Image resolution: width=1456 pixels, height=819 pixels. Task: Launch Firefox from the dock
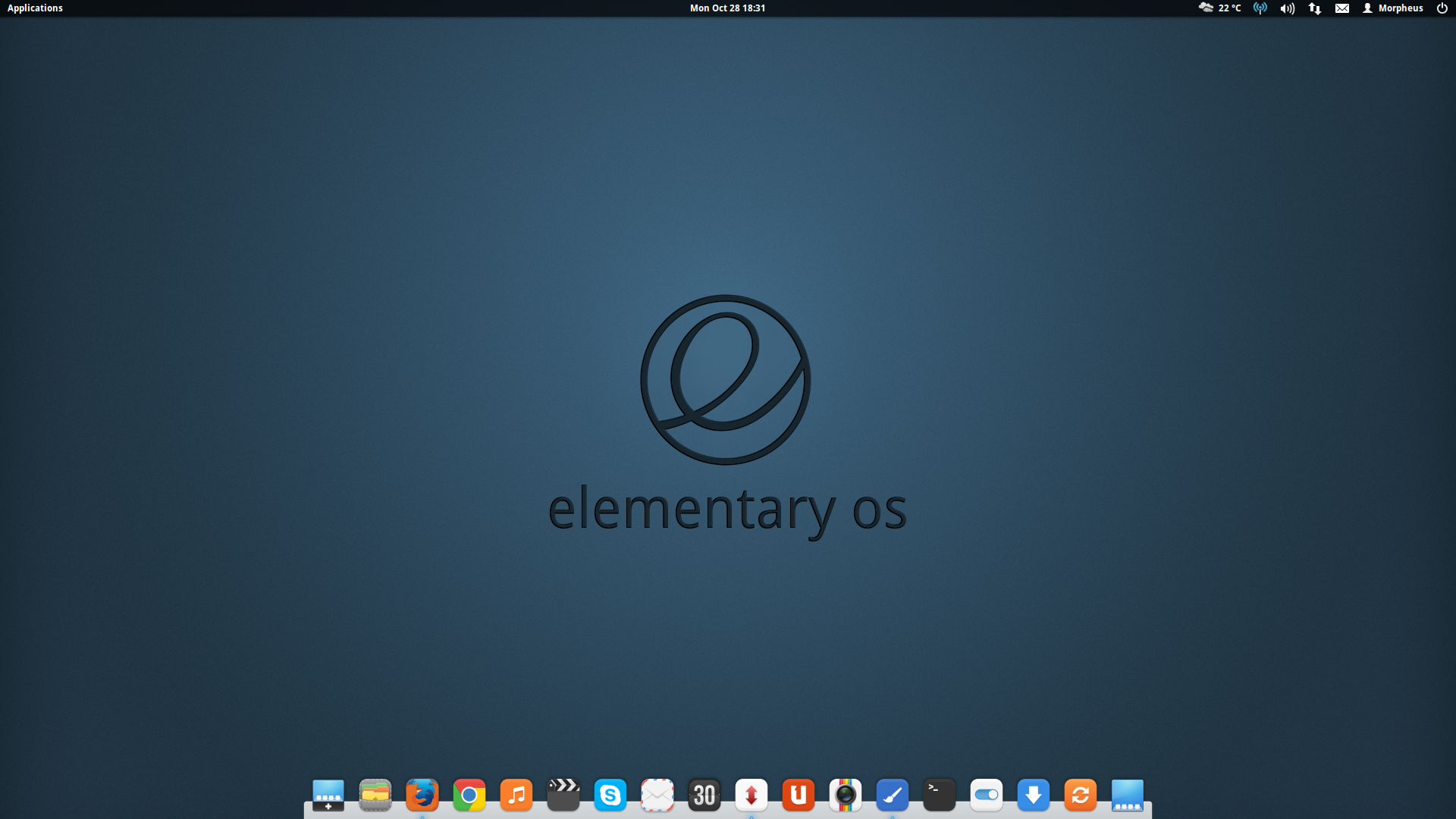click(x=422, y=795)
